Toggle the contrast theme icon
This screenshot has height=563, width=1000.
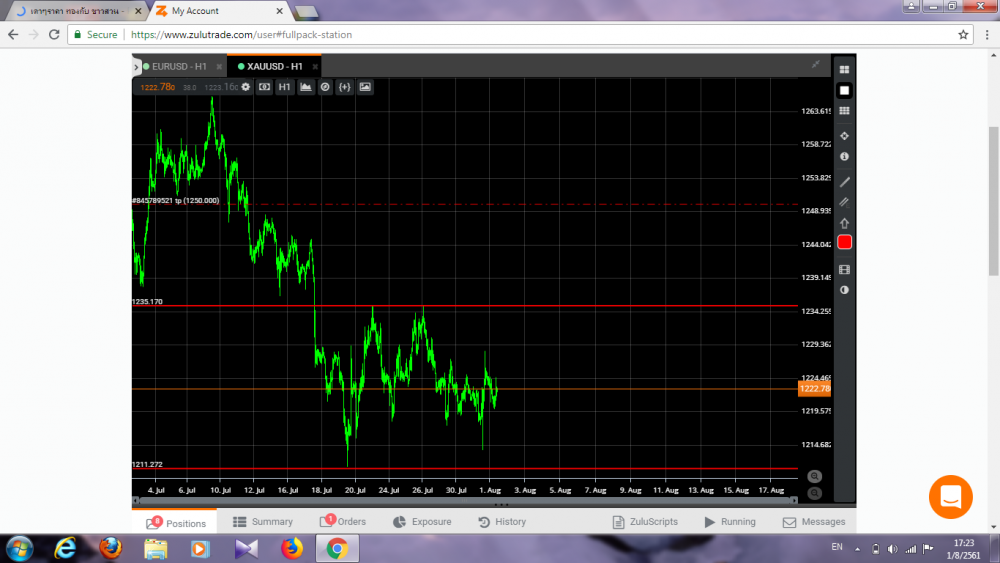pos(844,290)
